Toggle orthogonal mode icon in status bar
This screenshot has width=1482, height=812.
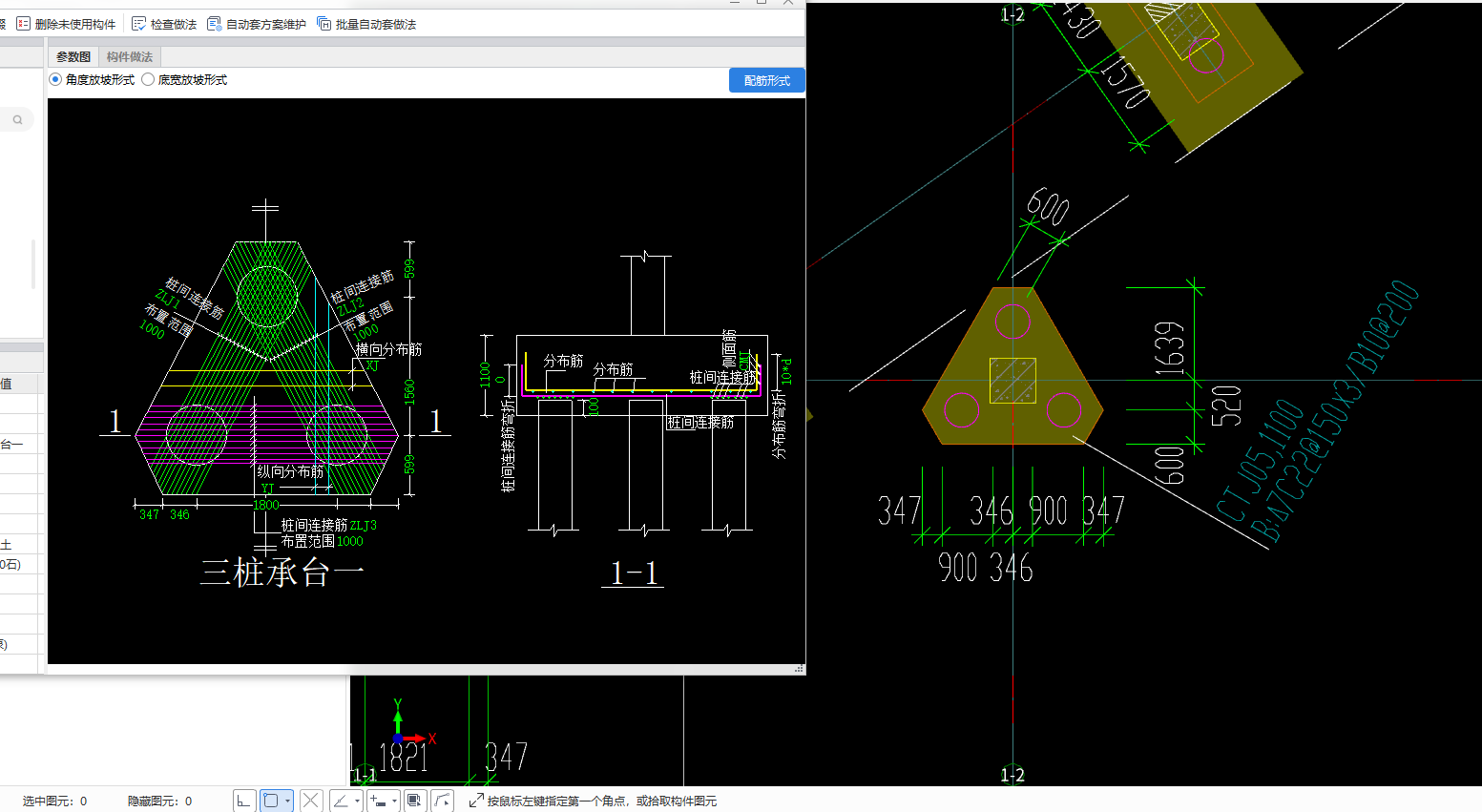point(244,801)
